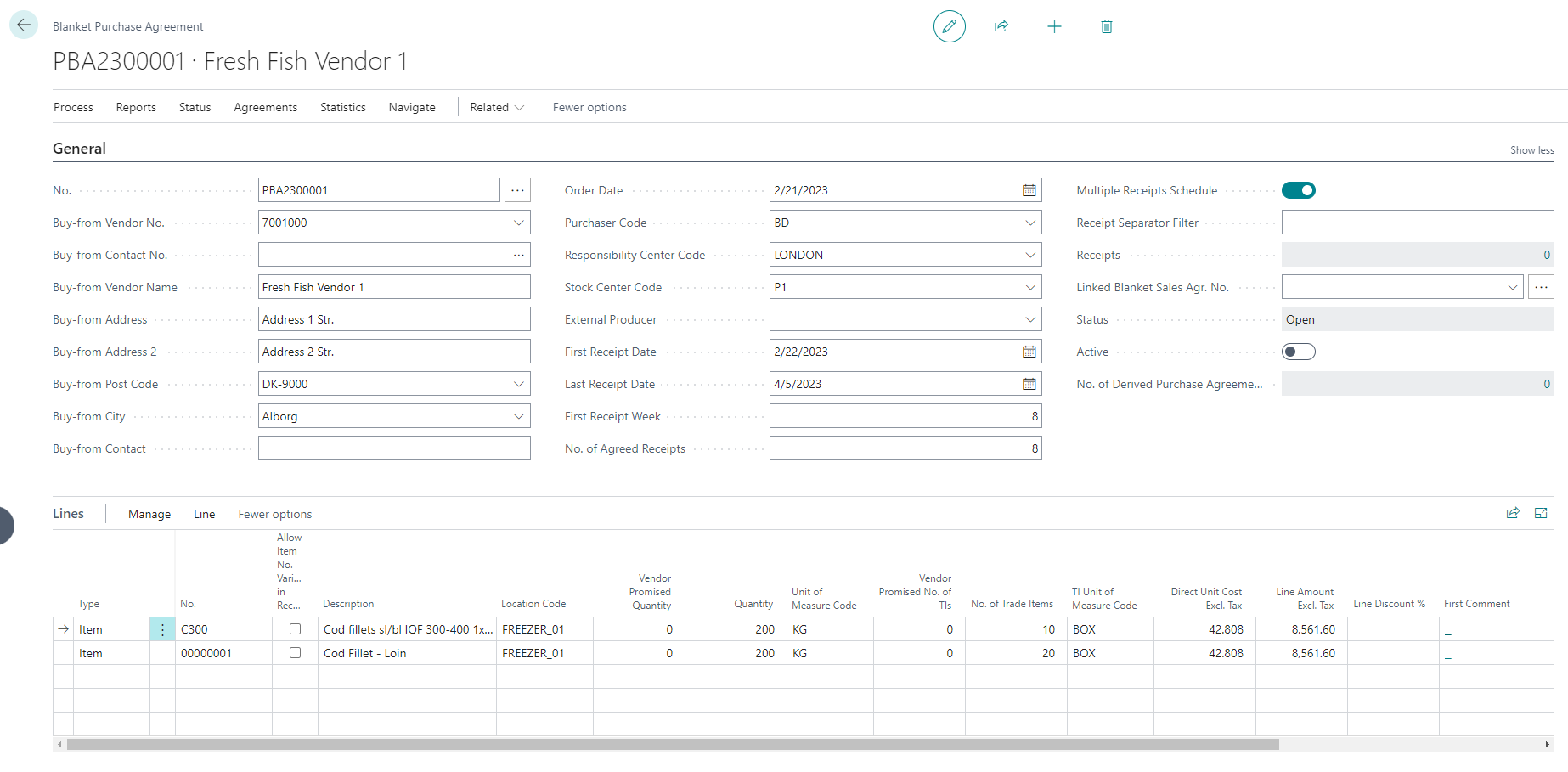1568x772 pixels.
Task: Open row options for the C300 line
Action: 162,629
